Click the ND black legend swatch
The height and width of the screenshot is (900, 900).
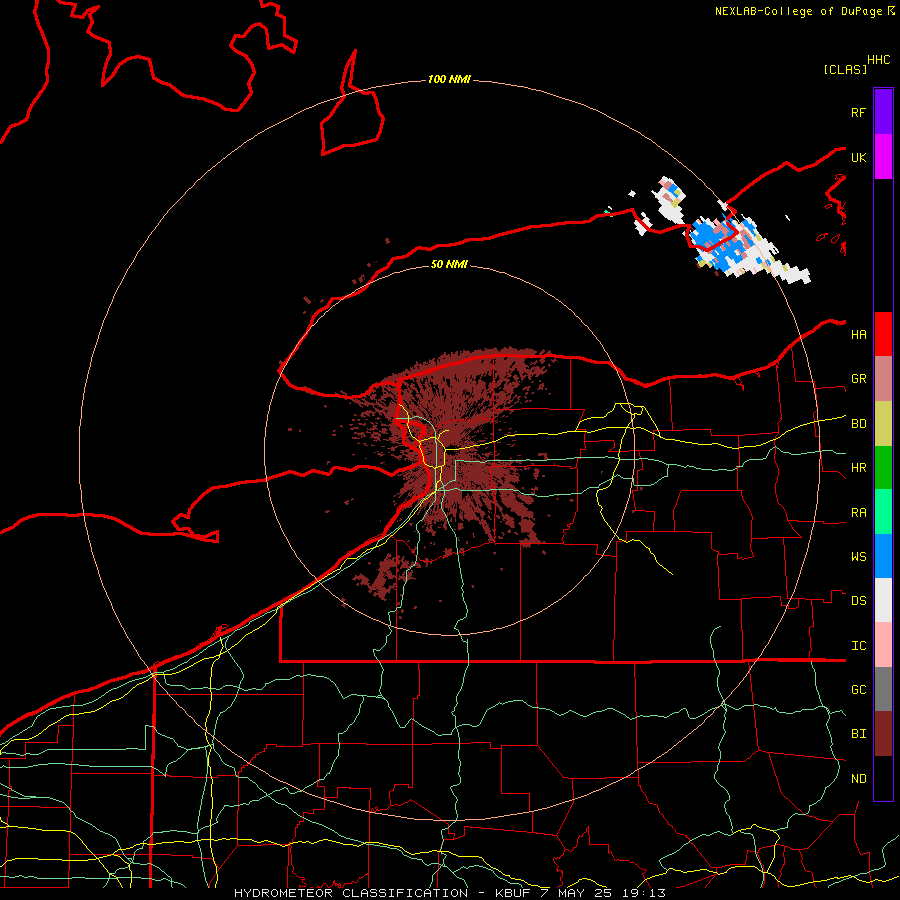pyautogui.click(x=883, y=778)
